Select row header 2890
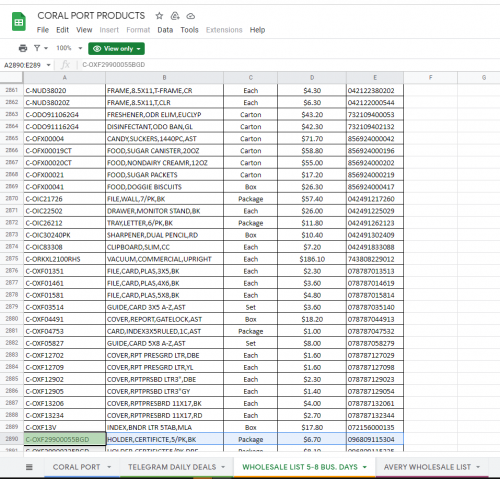 (x=12, y=439)
